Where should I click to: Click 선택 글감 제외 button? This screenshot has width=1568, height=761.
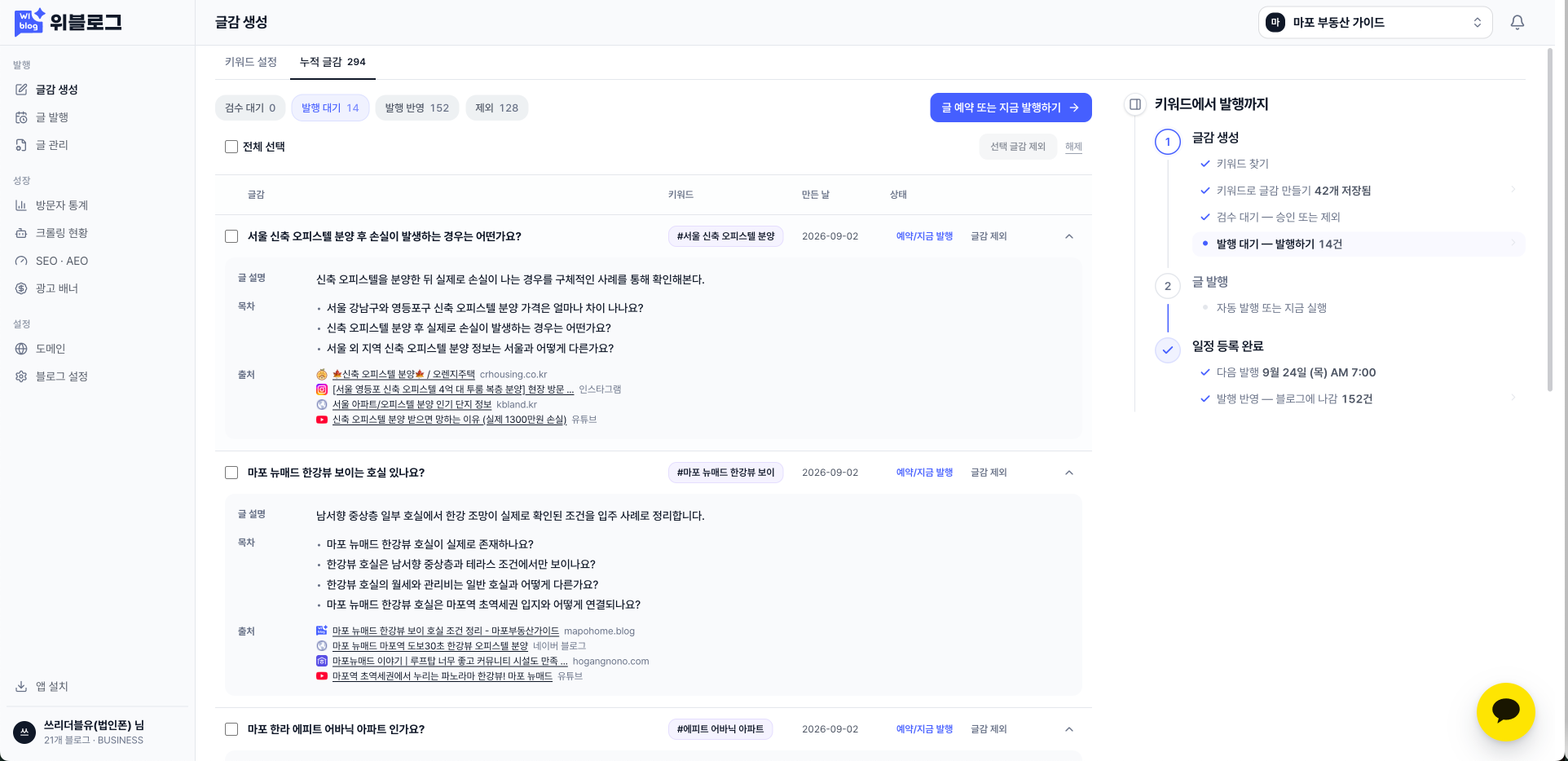tap(1018, 147)
